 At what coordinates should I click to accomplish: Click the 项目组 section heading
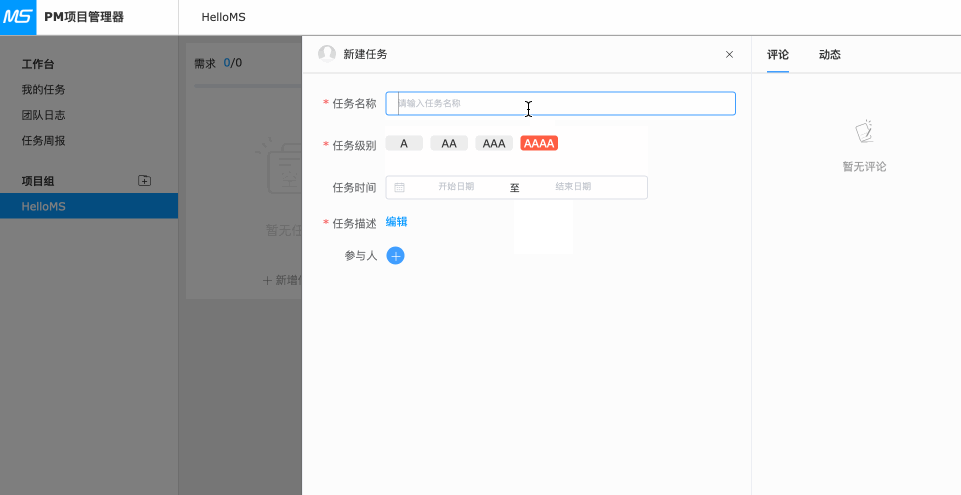tap(38, 181)
